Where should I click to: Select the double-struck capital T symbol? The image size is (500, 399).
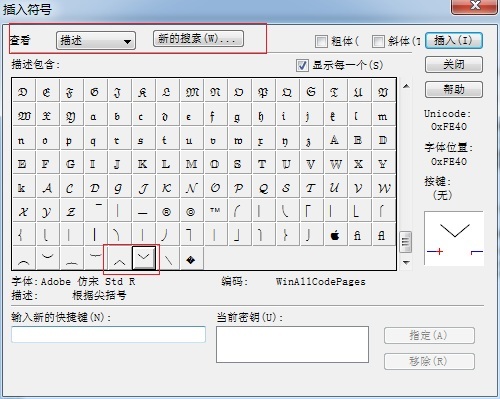click(x=262, y=164)
